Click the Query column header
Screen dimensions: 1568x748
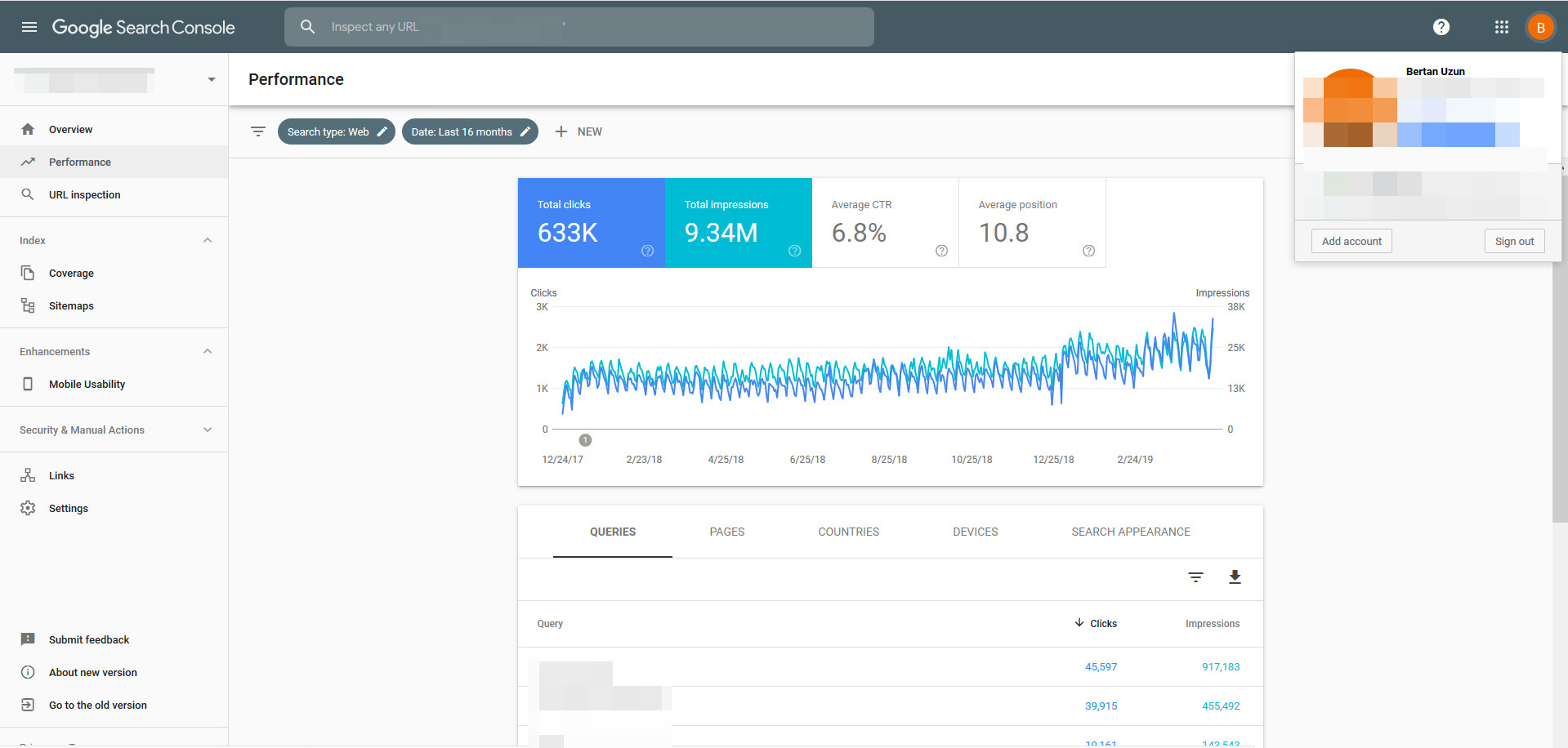click(x=550, y=623)
